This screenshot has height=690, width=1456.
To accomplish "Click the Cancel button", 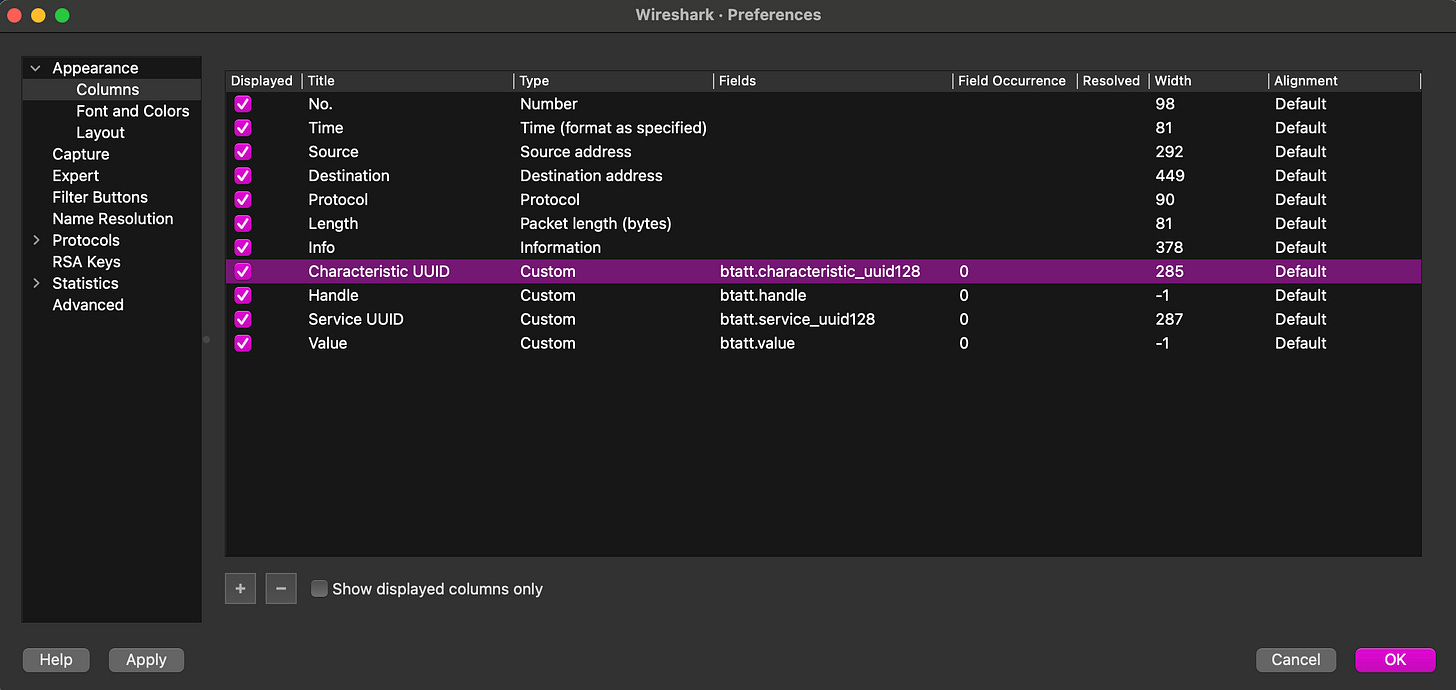I will tap(1296, 660).
